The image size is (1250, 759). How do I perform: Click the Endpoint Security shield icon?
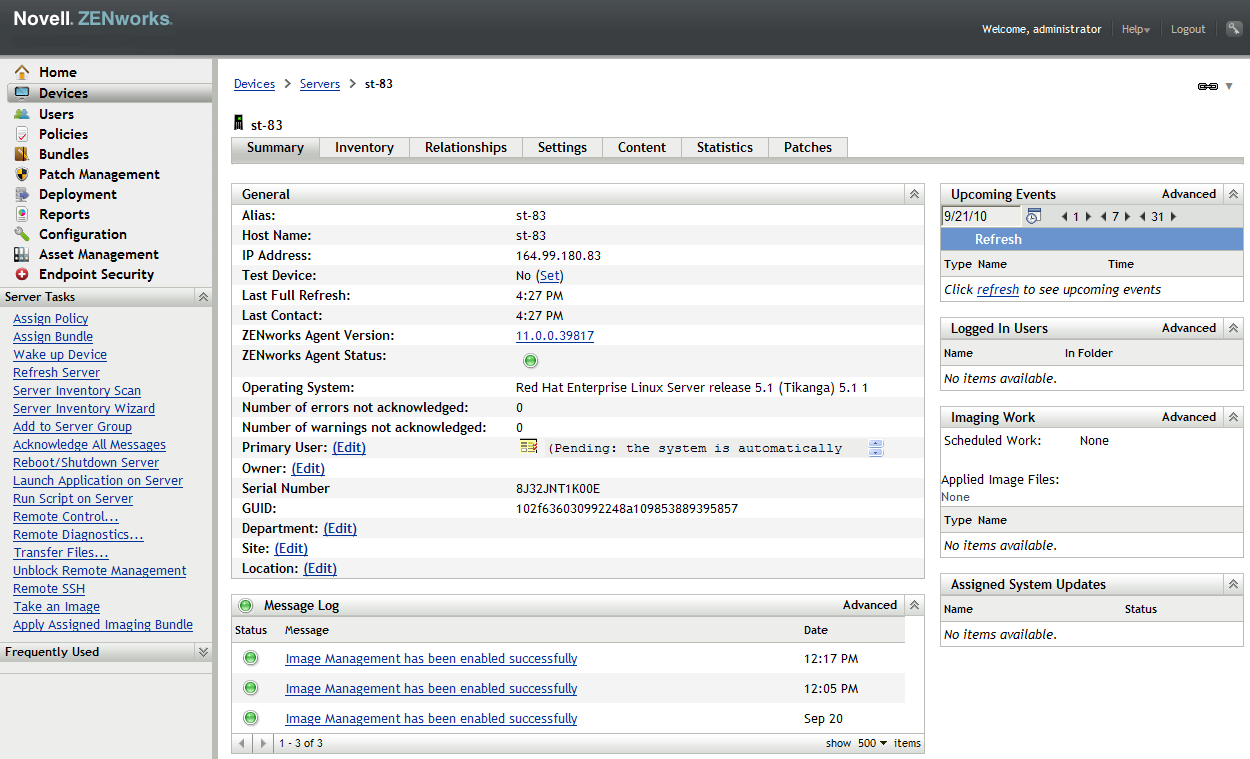[20, 273]
